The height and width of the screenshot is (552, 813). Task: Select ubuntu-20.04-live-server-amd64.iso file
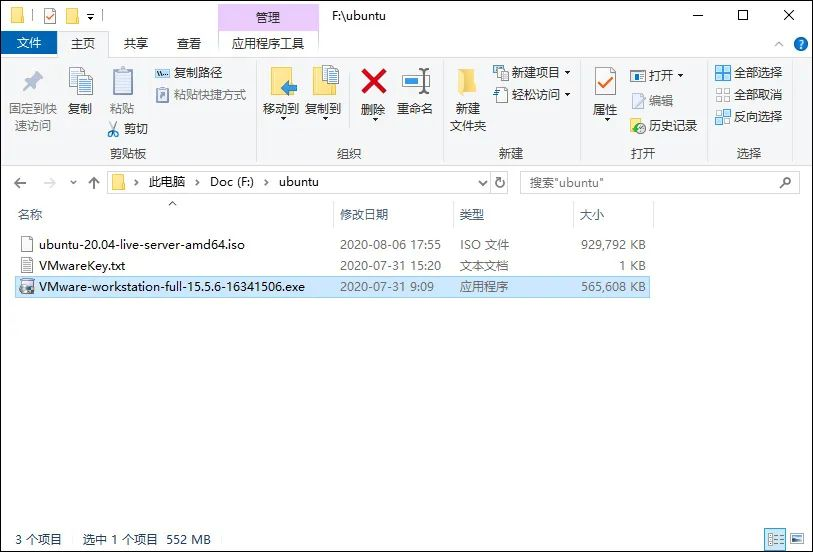pos(142,245)
